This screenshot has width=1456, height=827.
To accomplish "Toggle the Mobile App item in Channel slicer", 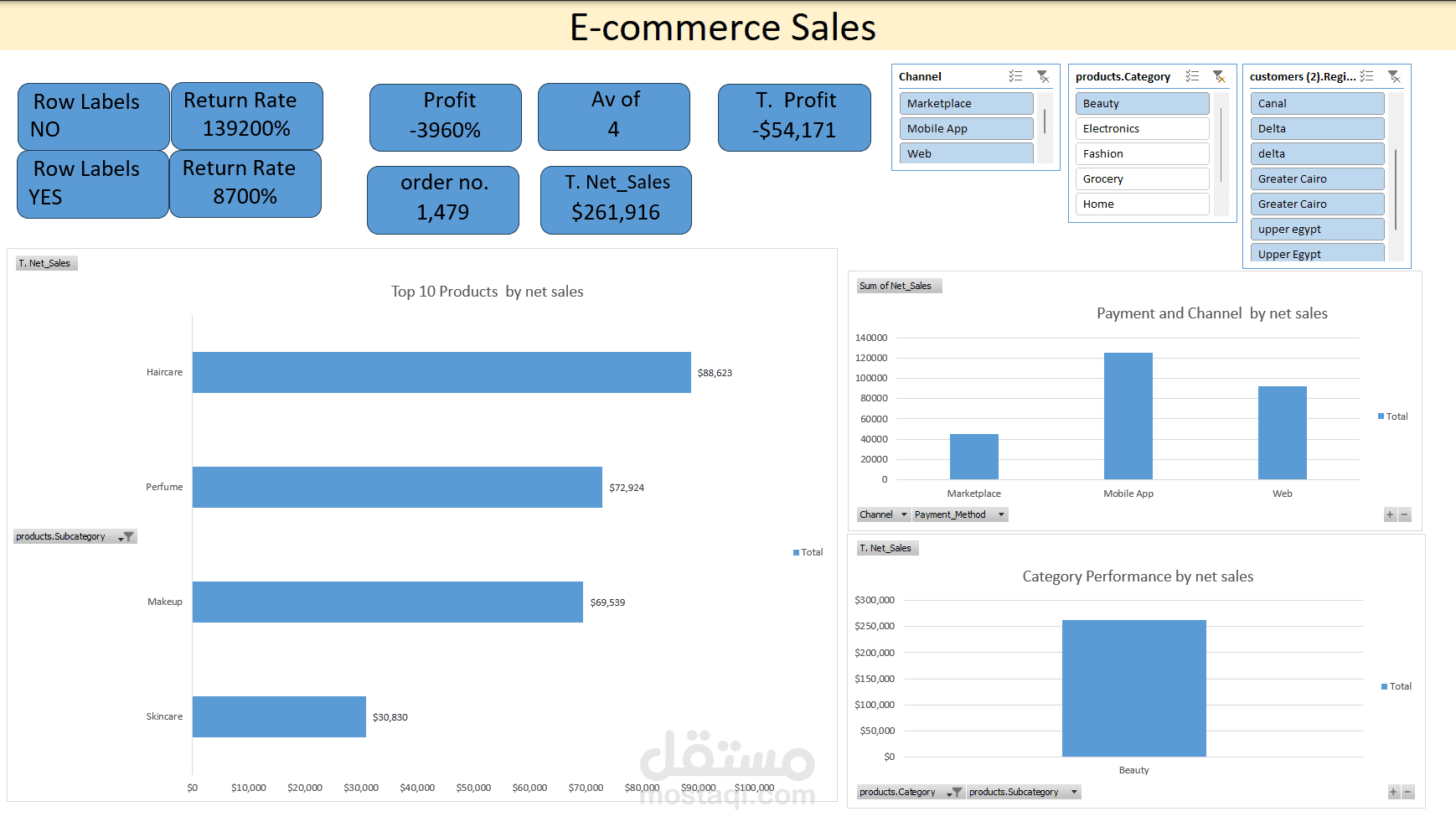I will 966,128.
